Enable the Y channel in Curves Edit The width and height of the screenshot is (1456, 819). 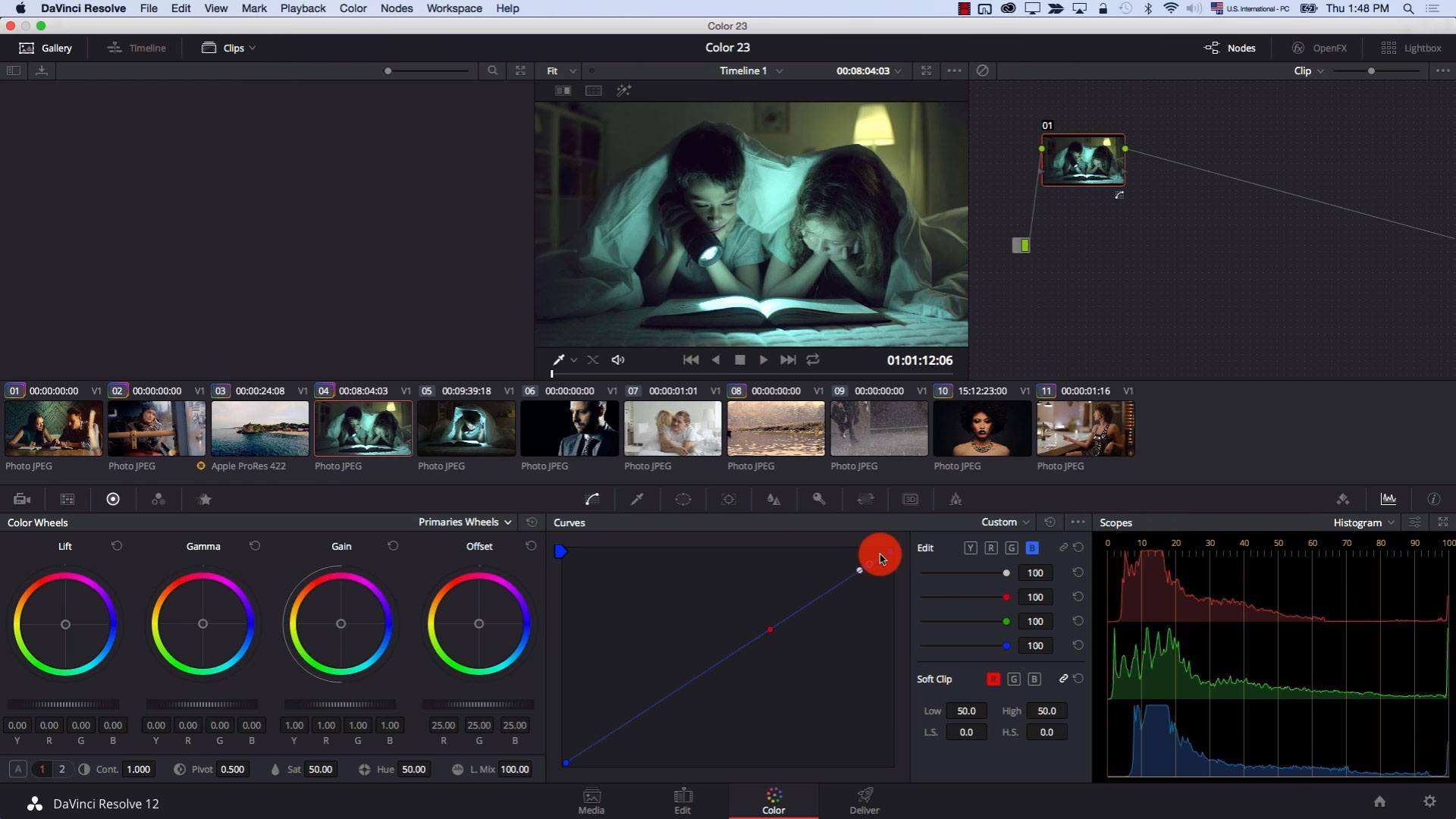[x=971, y=548]
